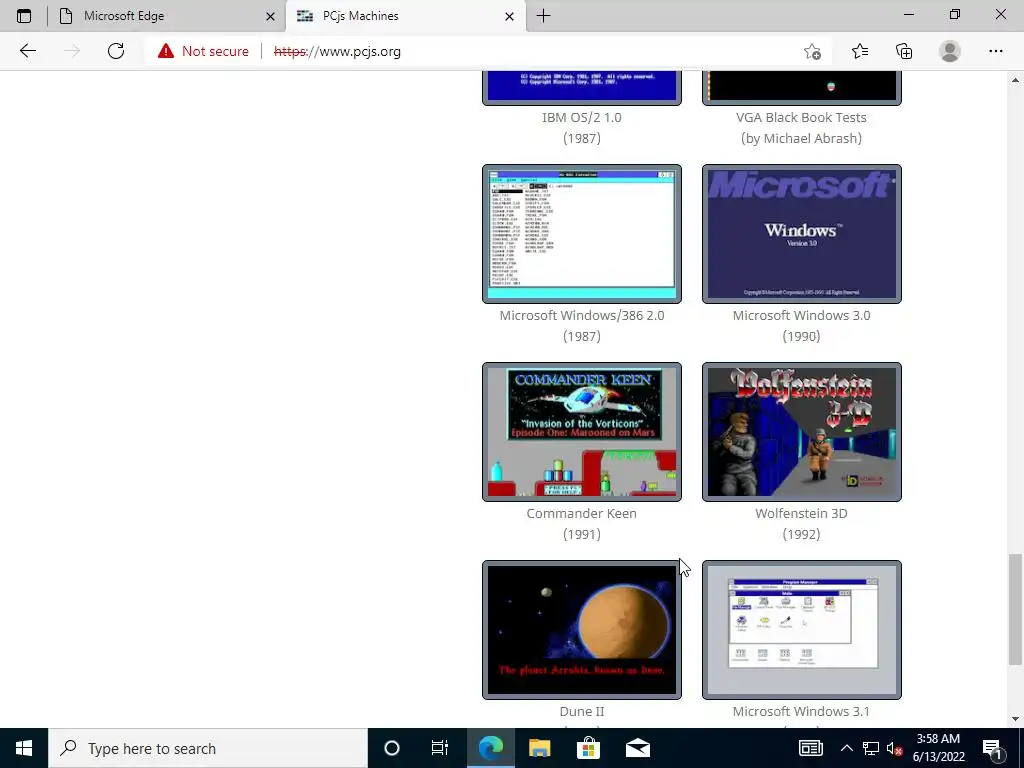1024x768 pixels.
Task: Open the network status tray icon
Action: click(x=871, y=748)
